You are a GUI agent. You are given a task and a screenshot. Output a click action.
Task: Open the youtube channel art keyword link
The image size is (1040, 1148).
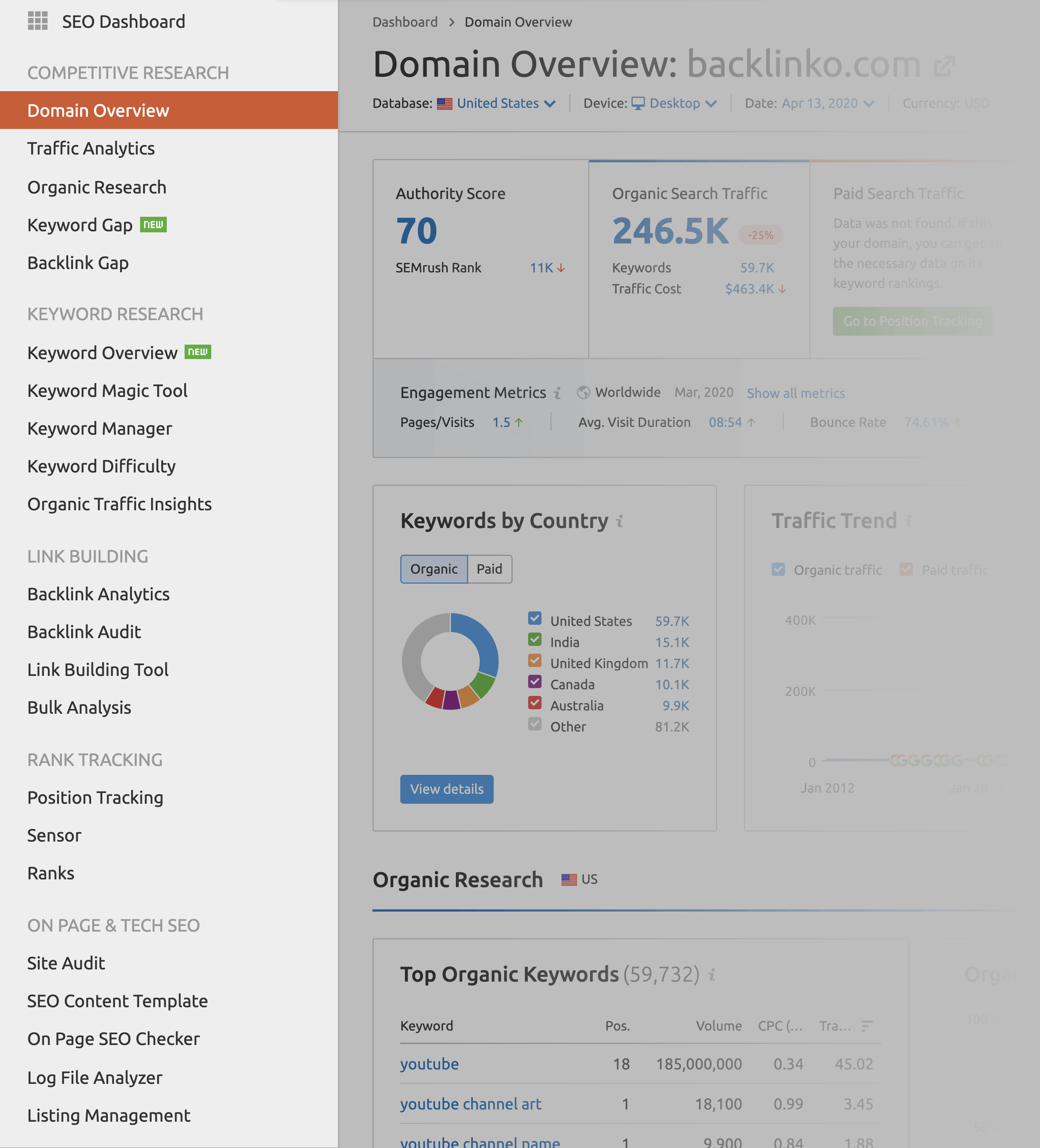[470, 1104]
